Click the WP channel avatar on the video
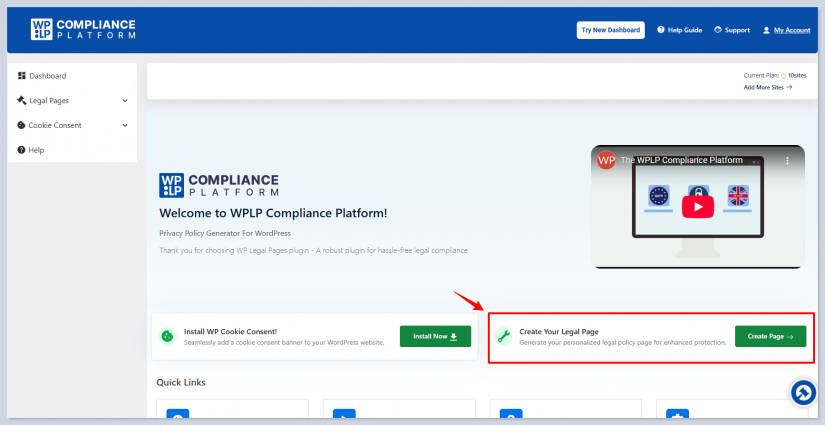Viewport: 825px width, 425px height. pyautogui.click(x=606, y=160)
